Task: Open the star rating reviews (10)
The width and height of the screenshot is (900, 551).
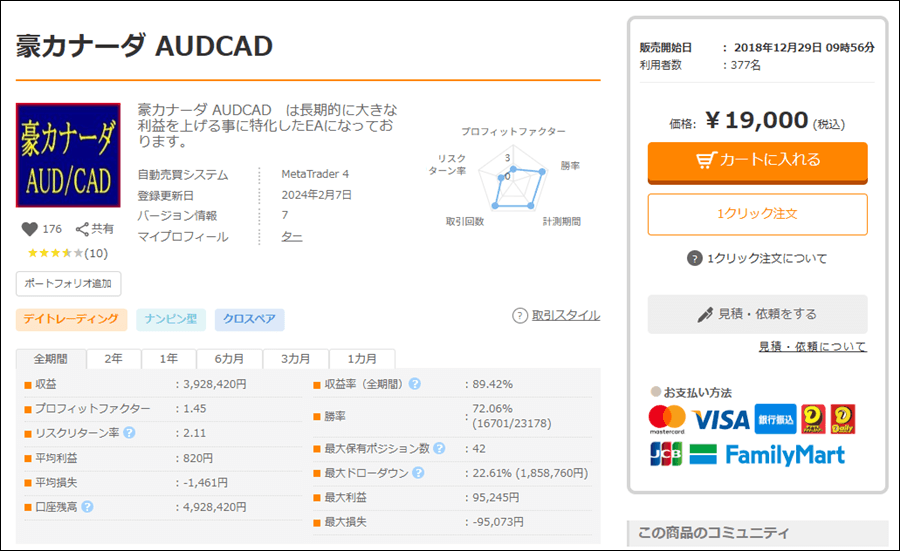Action: click(x=68, y=253)
